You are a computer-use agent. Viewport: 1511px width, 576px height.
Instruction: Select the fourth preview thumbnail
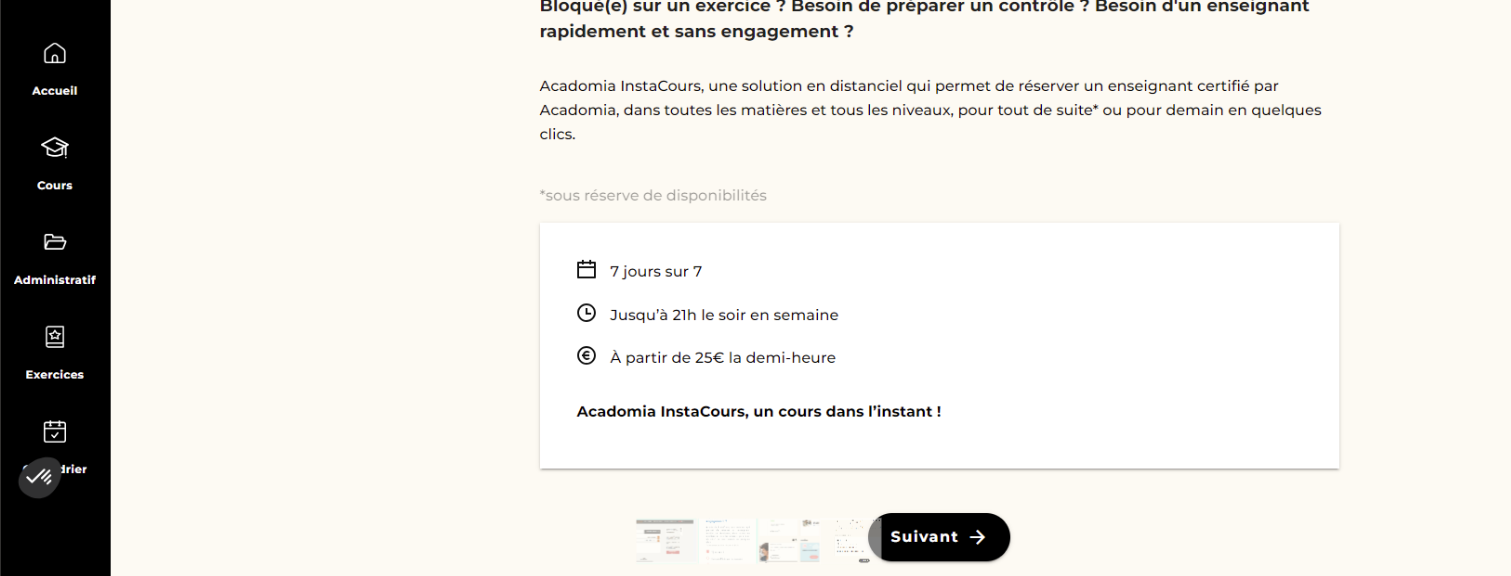(850, 540)
